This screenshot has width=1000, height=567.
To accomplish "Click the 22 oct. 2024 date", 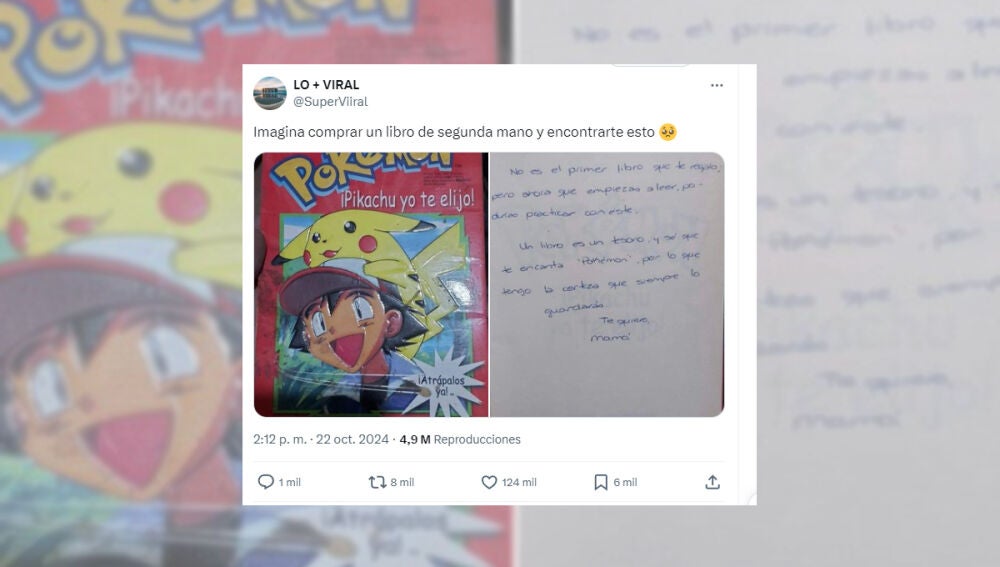I will click(352, 439).
